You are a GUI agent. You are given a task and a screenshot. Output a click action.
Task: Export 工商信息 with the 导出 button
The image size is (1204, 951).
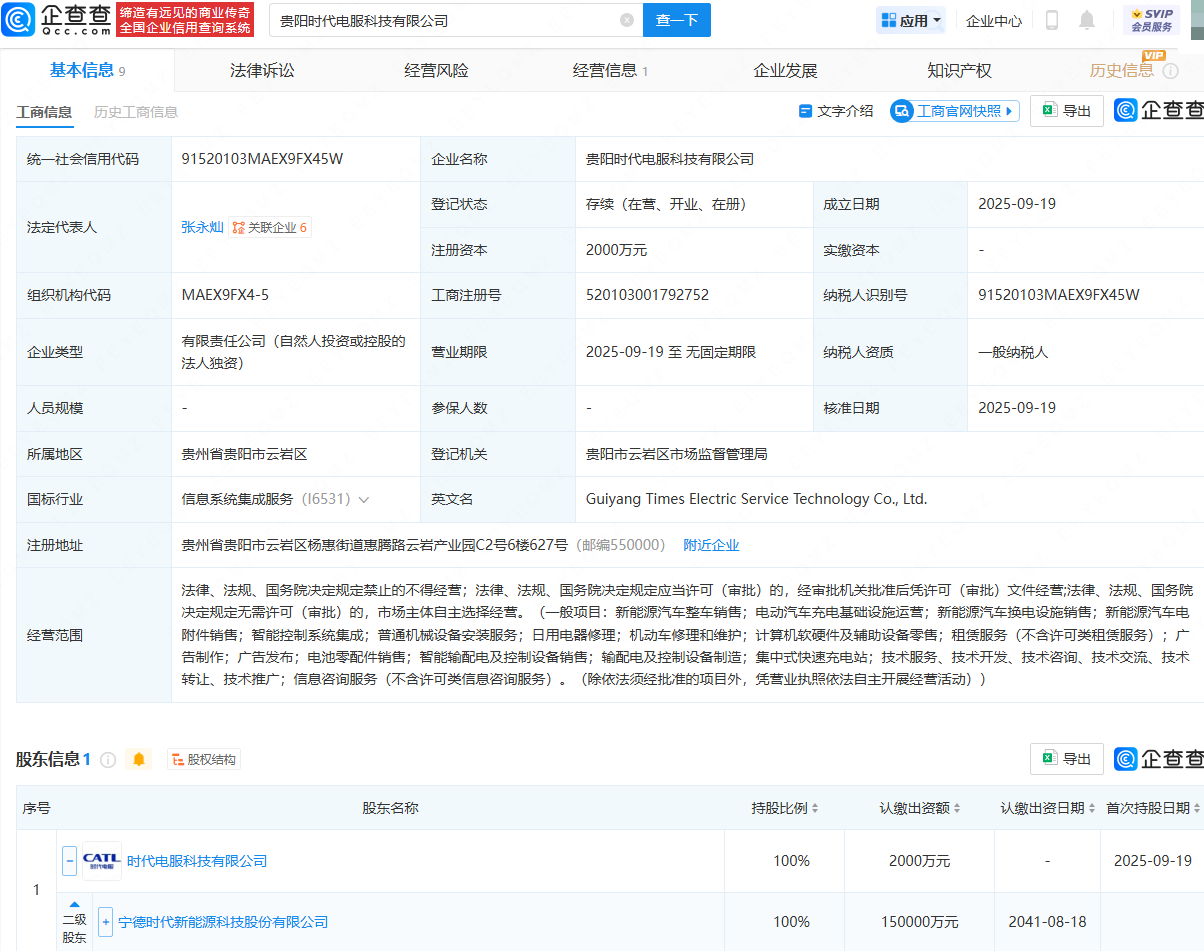pos(1067,111)
